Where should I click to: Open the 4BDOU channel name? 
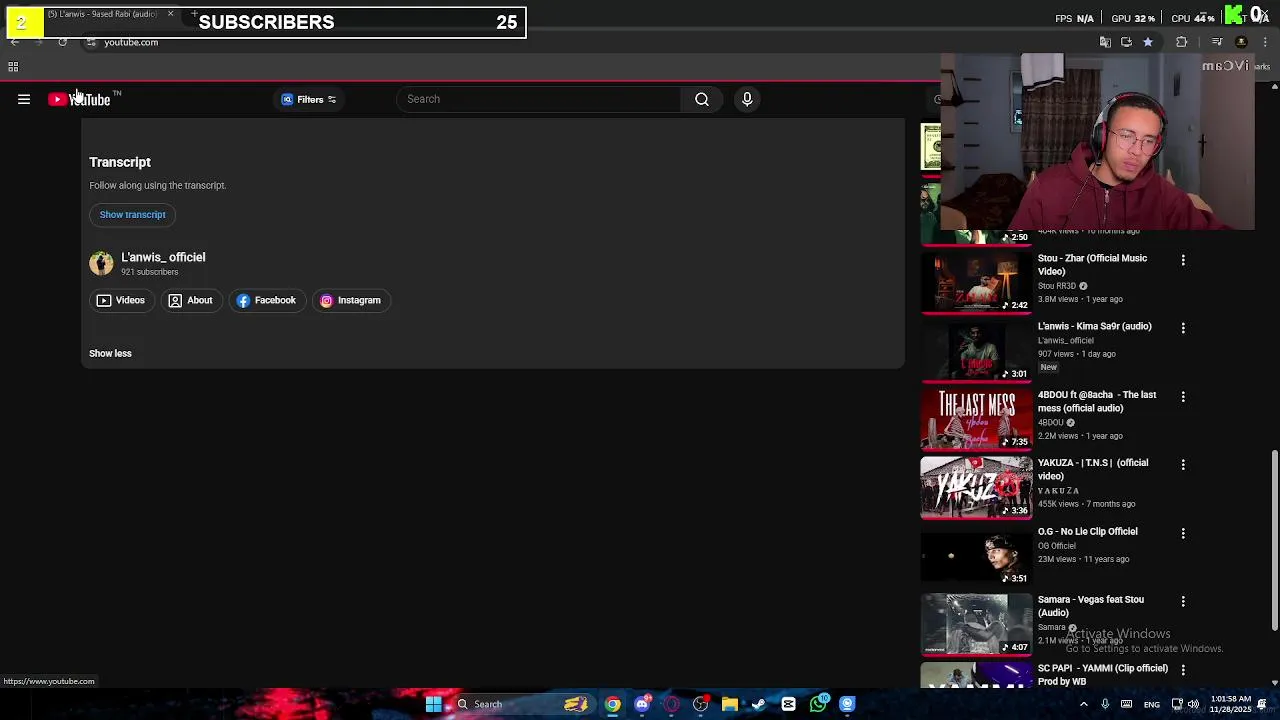coord(1051,423)
